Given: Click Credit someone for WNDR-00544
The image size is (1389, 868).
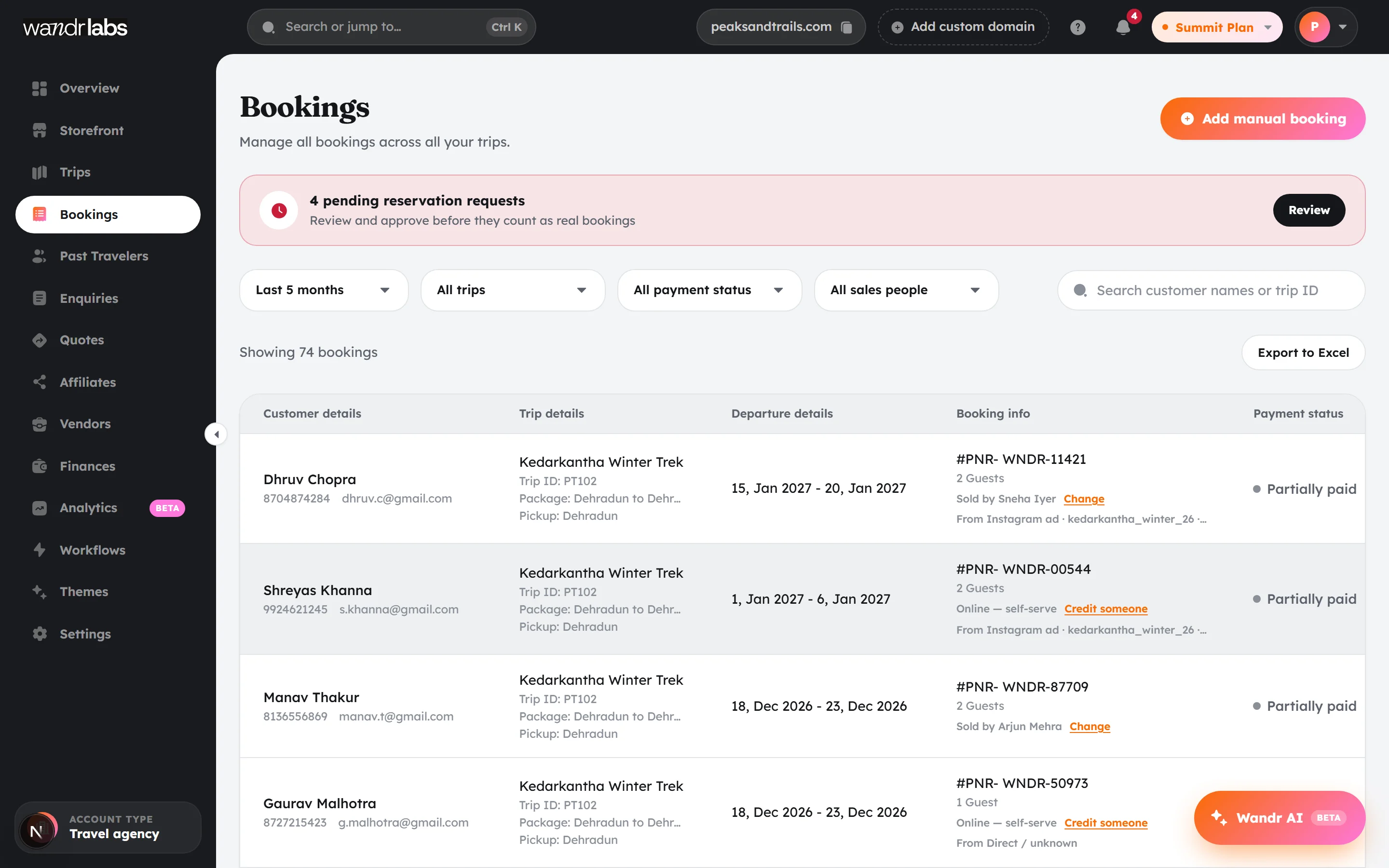Looking at the screenshot, I should pos(1105,609).
